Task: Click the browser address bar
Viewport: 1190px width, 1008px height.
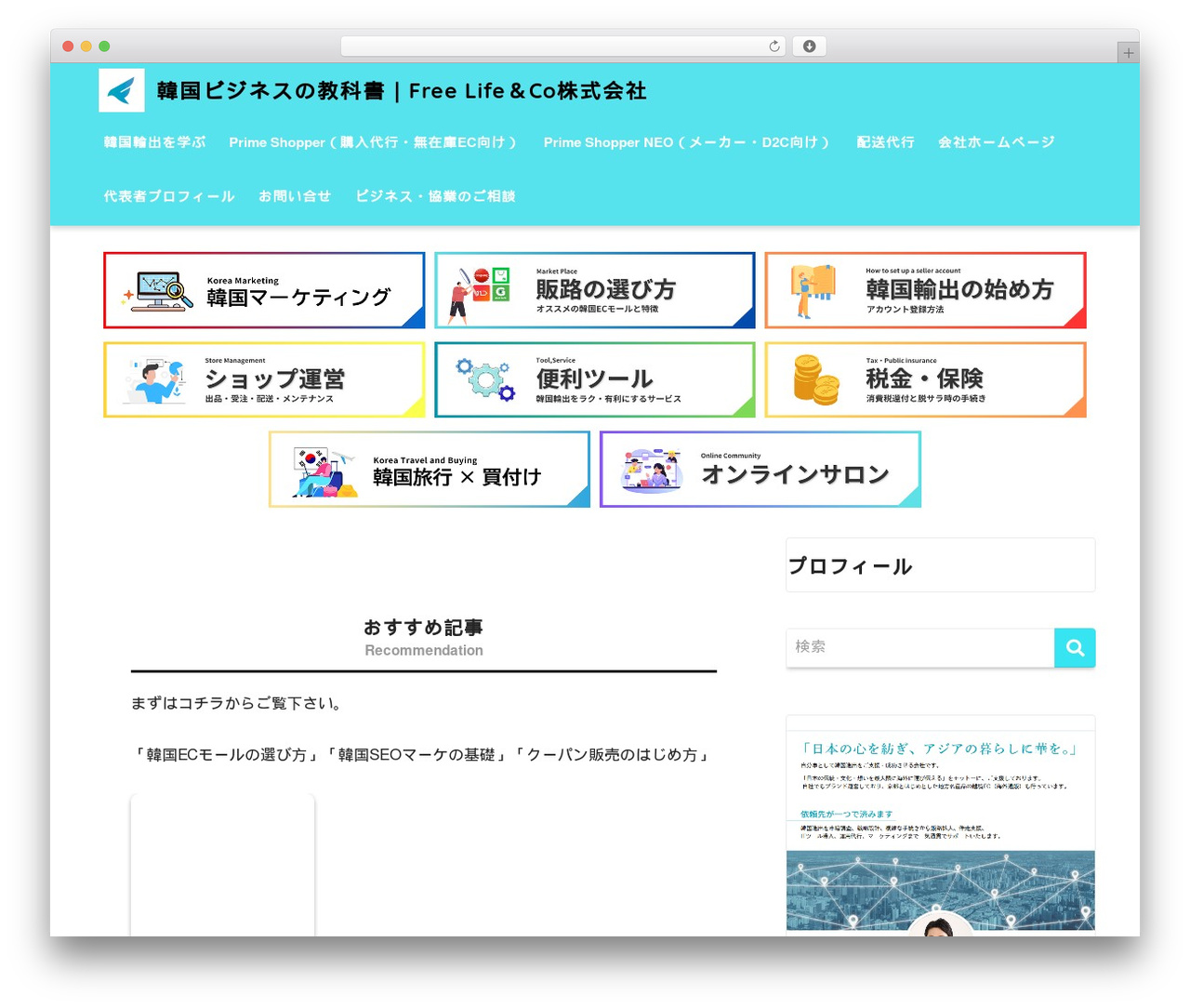Action: coord(563,46)
